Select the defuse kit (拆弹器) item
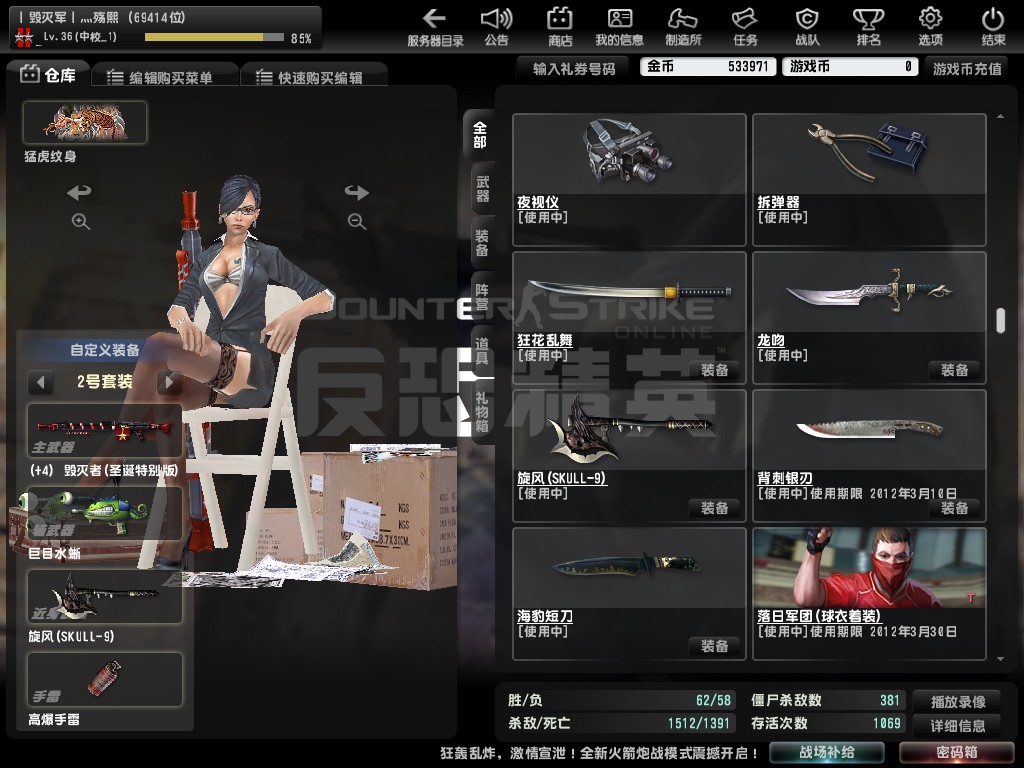Image resolution: width=1024 pixels, height=768 pixels. coord(869,180)
